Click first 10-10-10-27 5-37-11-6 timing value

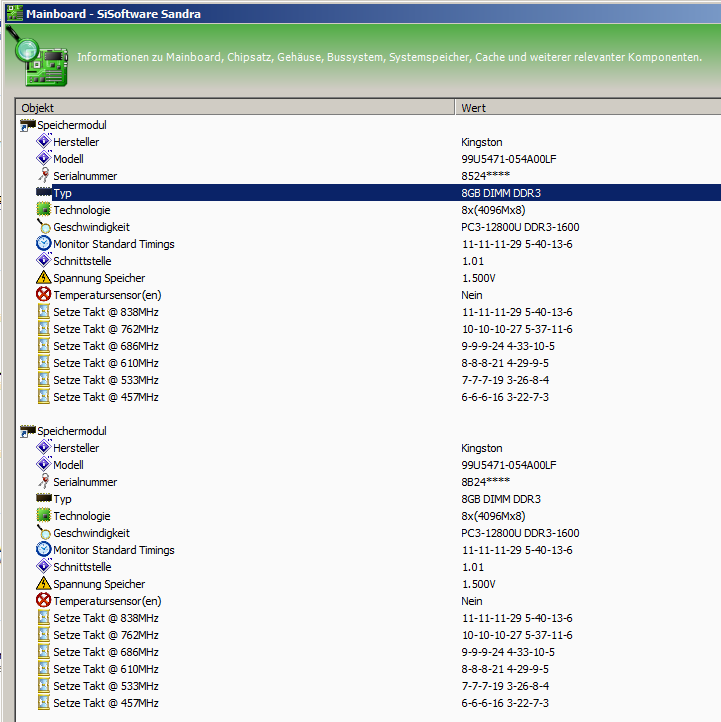[517, 329]
